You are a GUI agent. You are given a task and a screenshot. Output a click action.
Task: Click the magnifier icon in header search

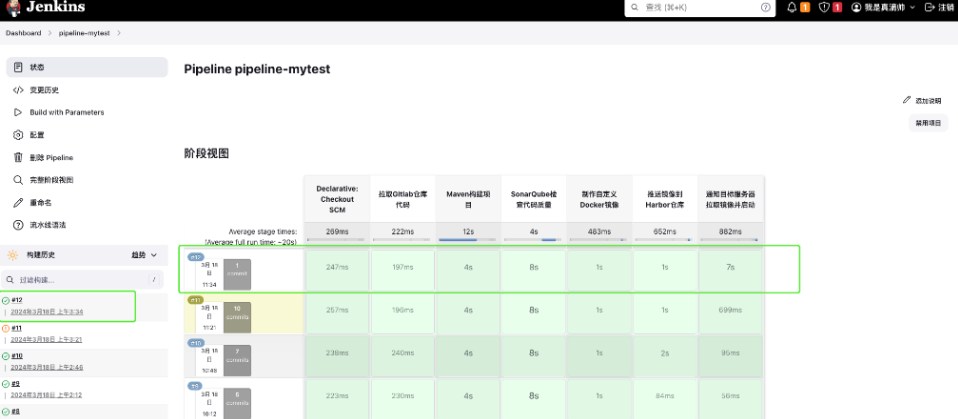pos(634,7)
